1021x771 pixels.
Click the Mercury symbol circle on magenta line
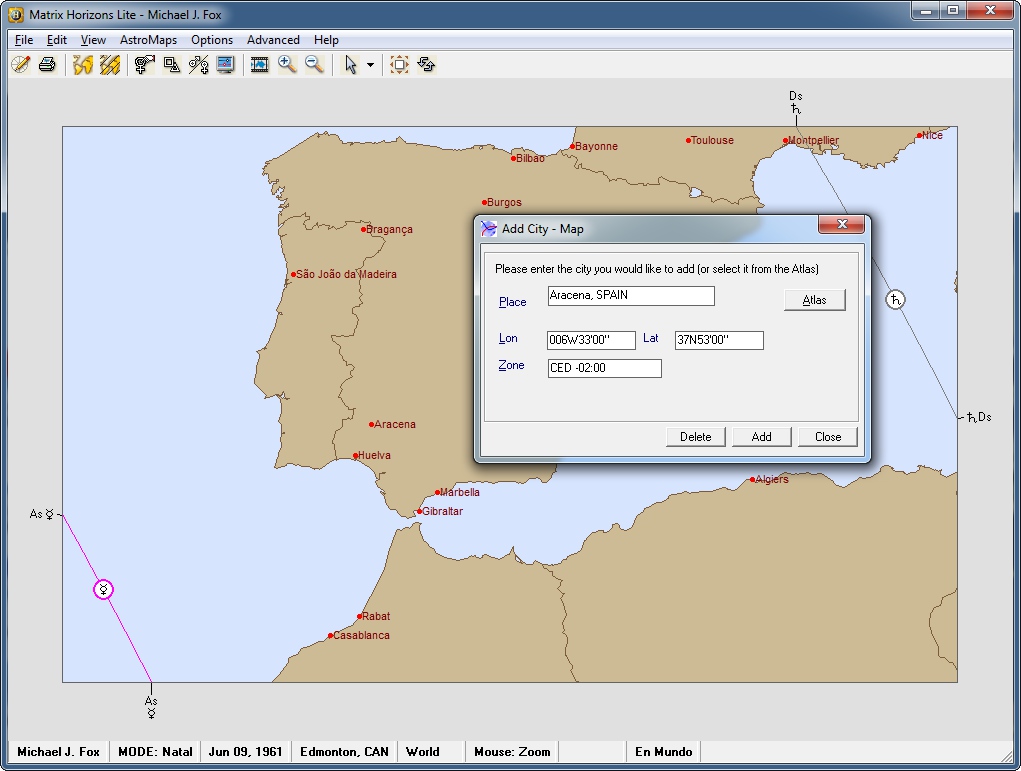coord(104,589)
